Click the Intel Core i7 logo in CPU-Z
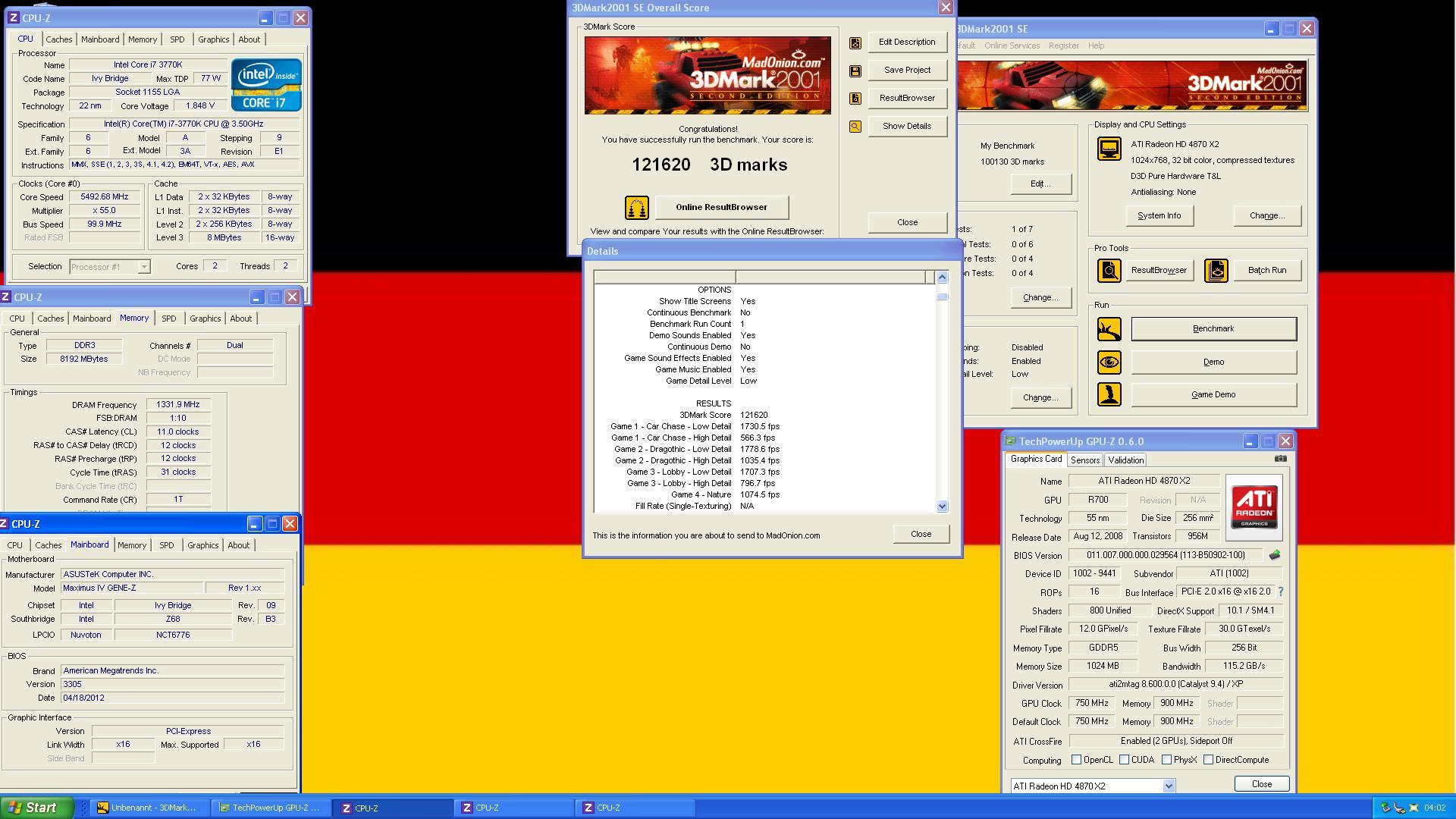 (x=266, y=85)
